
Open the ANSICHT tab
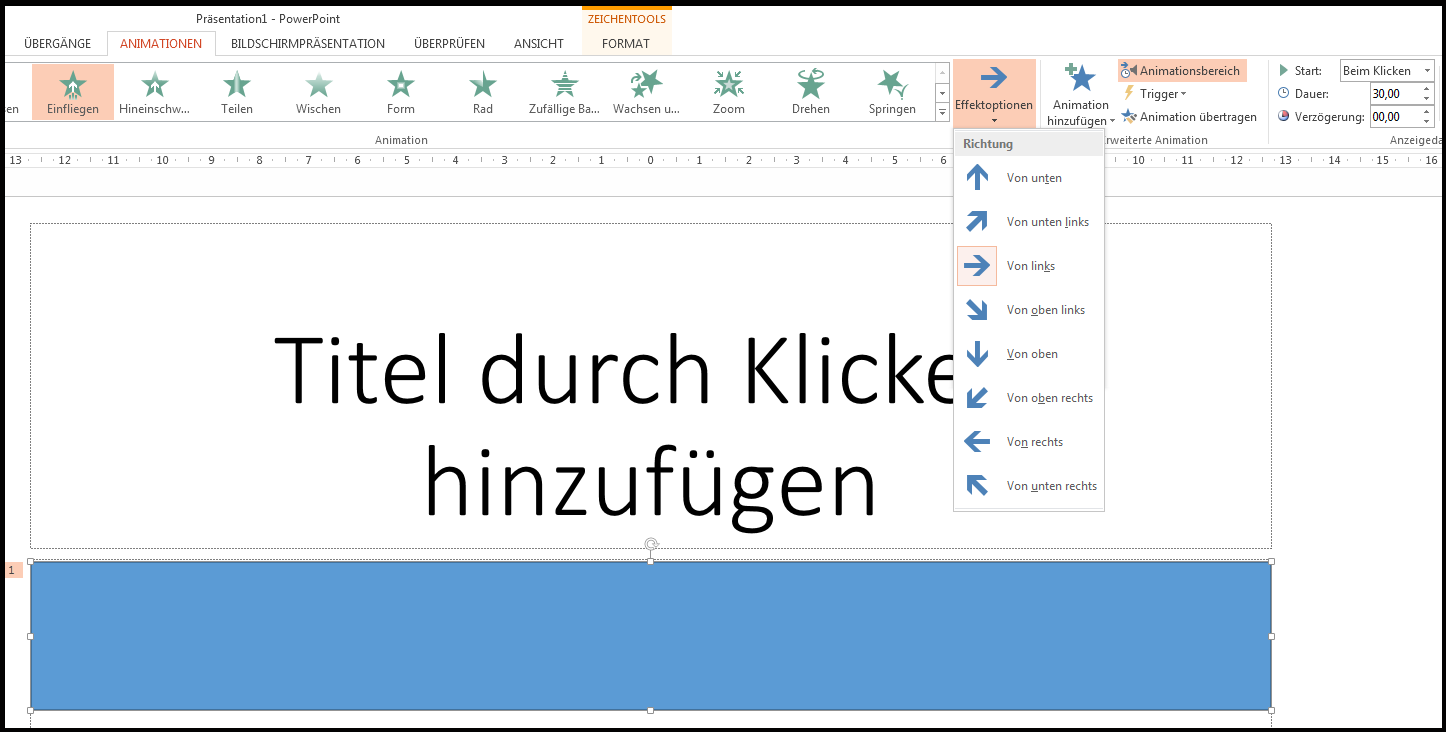coord(539,44)
